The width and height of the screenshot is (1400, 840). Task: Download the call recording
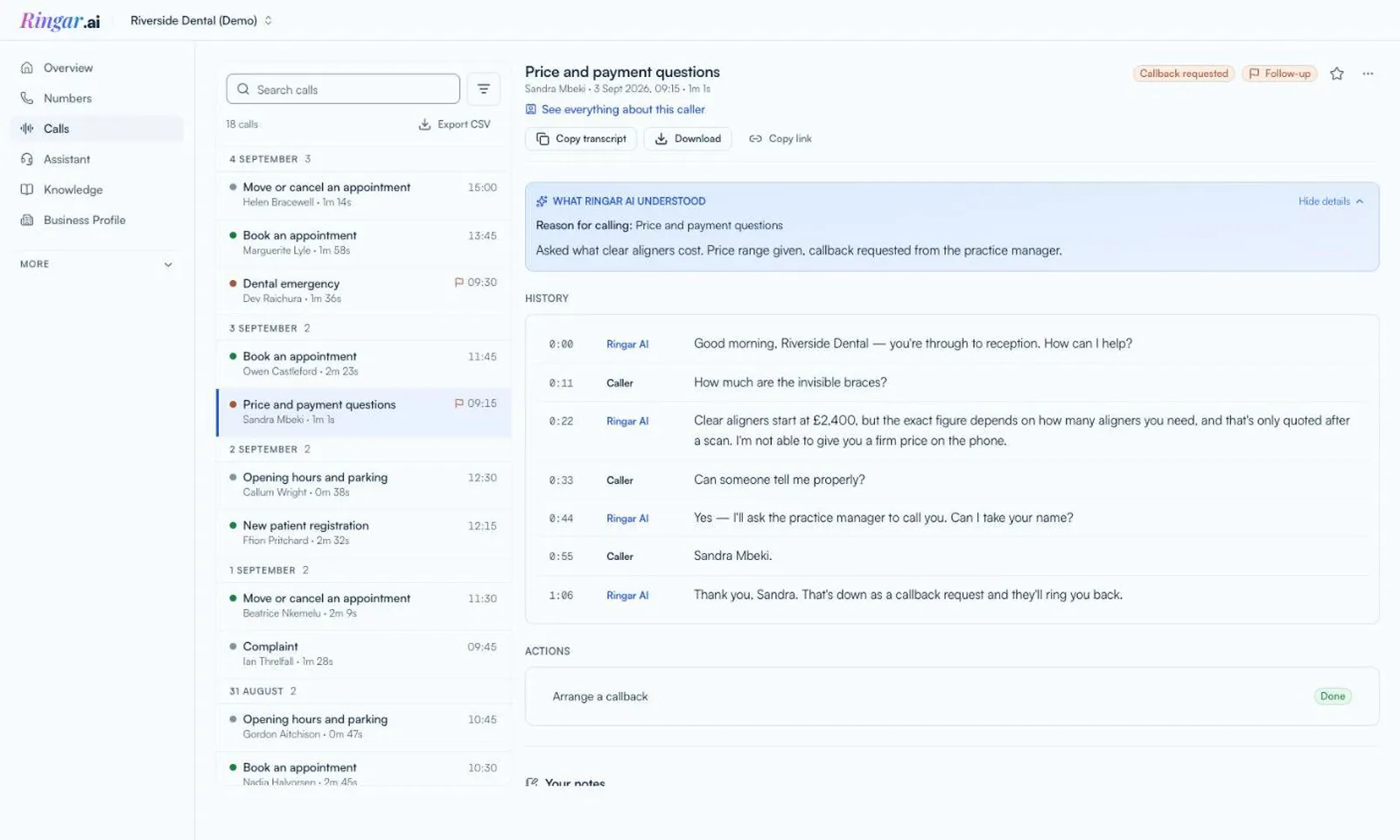point(688,138)
